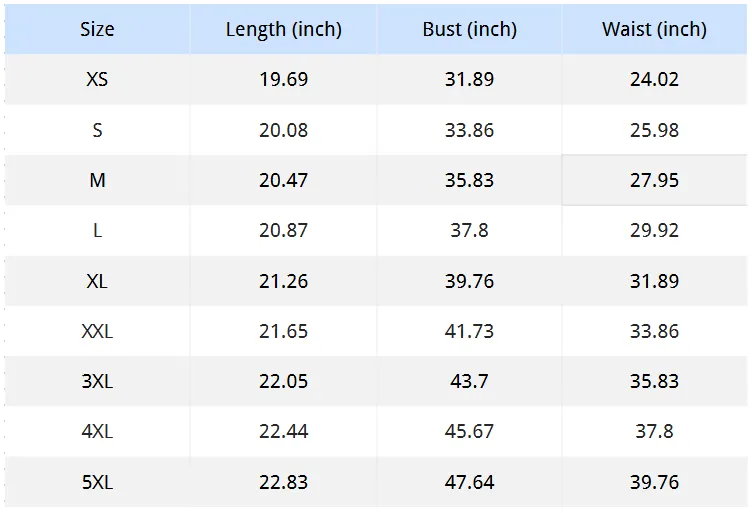Click the Waist (inch) column header
This screenshot has width=752, height=513.
(654, 29)
